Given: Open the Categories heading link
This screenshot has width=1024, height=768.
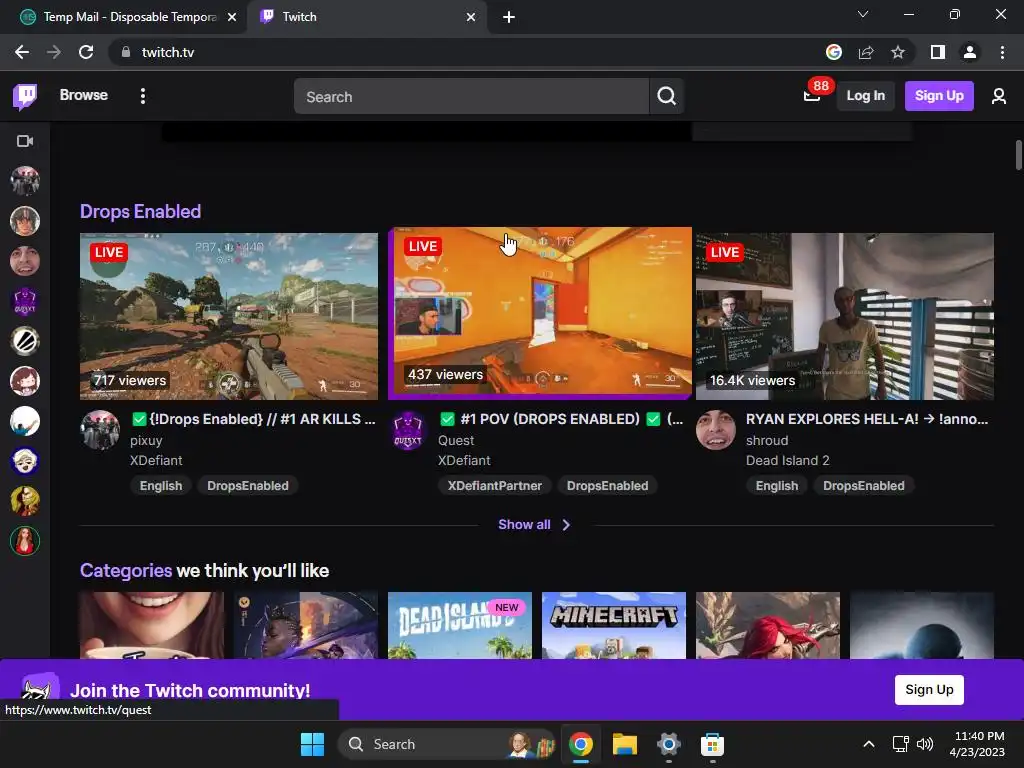Looking at the screenshot, I should 125,571.
